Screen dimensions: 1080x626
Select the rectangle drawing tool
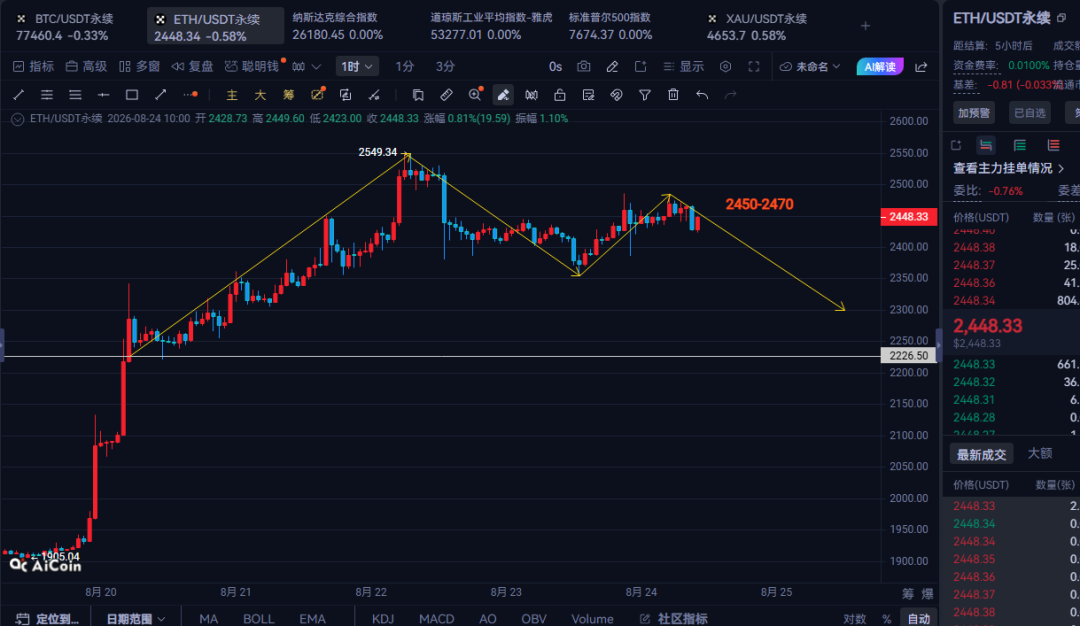(132, 95)
